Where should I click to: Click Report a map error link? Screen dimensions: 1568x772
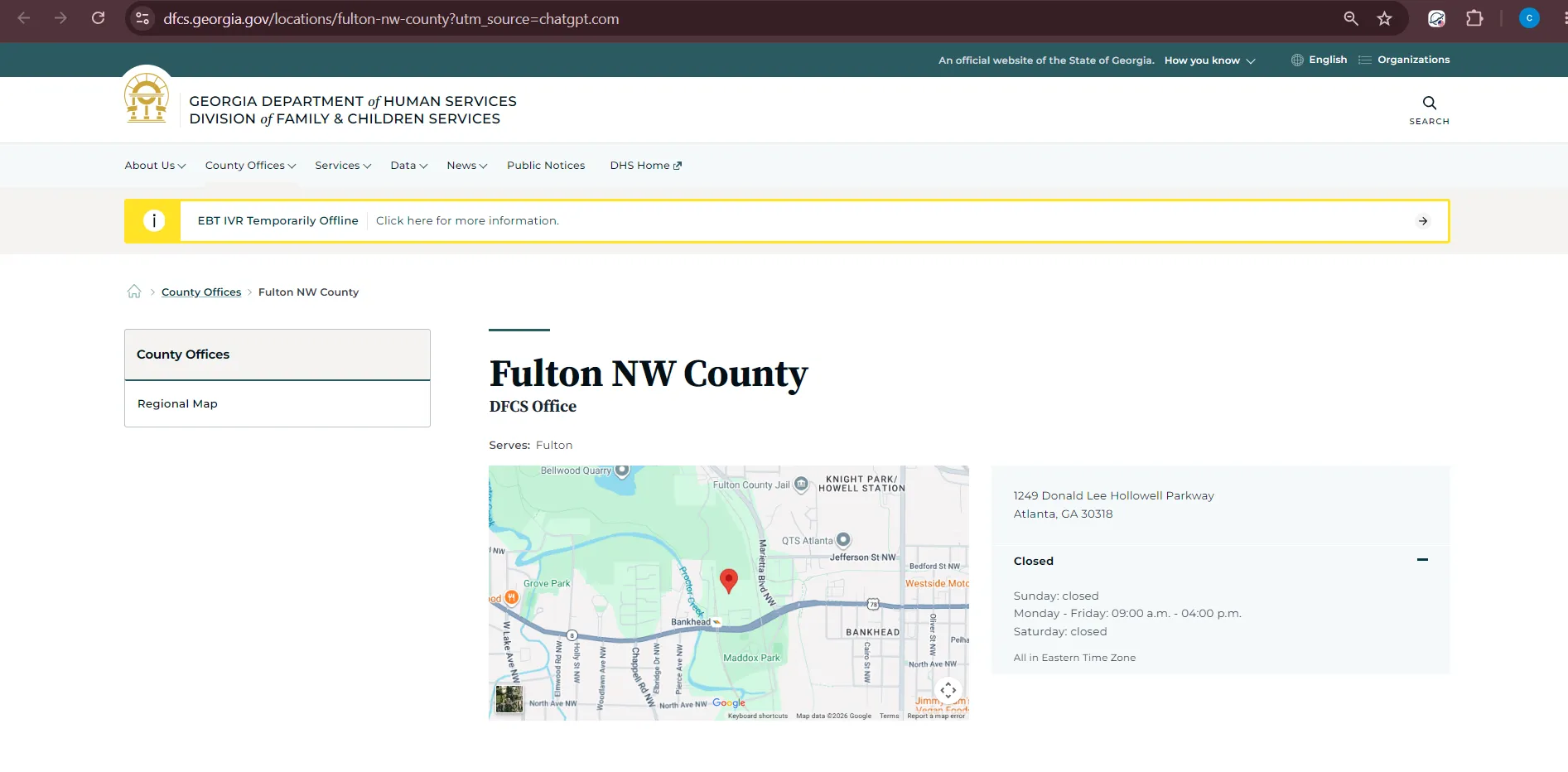[936, 716]
